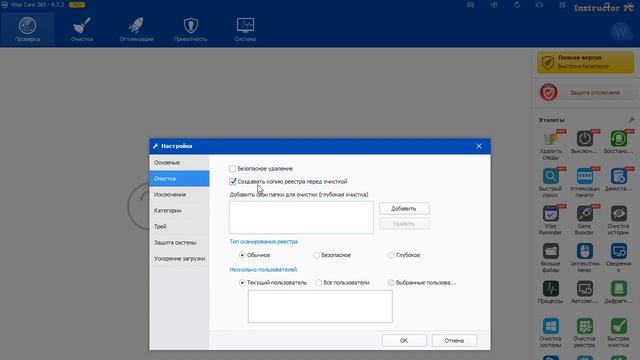Viewport: 640px width, 360px height.
Task: Launch the Восстановление data recovery utility
Action: click(x=618, y=142)
